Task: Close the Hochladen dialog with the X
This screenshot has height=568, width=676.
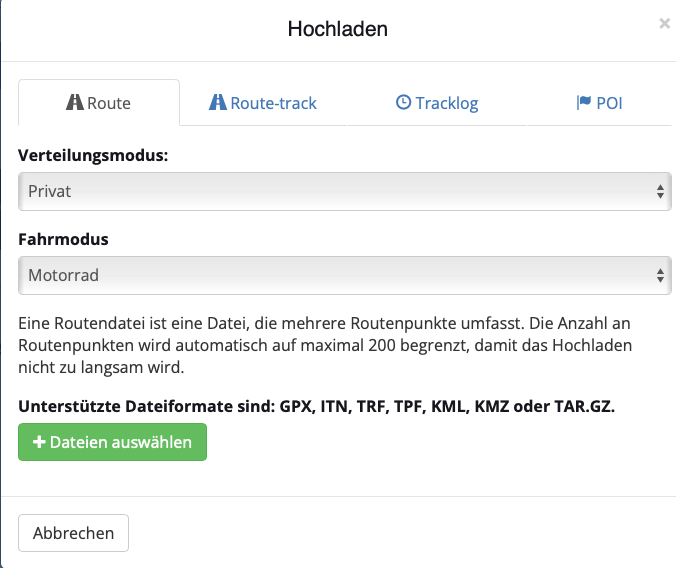Action: (664, 23)
